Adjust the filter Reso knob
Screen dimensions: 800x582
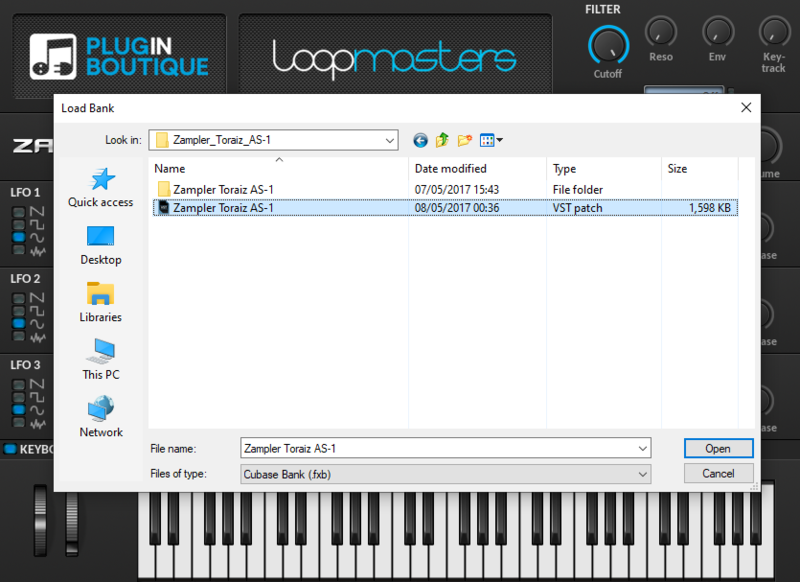click(661, 32)
